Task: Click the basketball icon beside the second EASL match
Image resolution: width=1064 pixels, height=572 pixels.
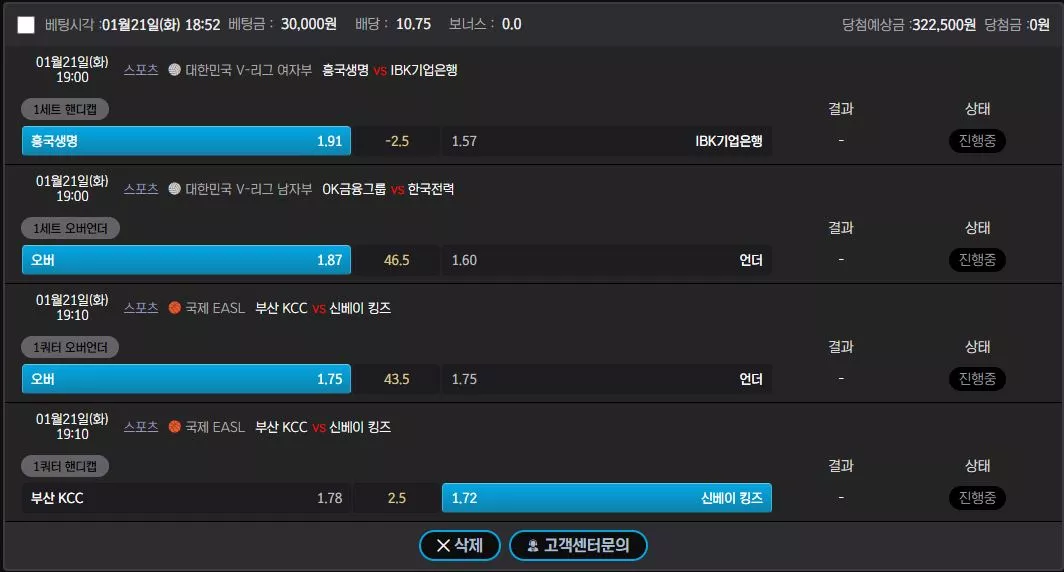Action: pyautogui.click(x=174, y=426)
